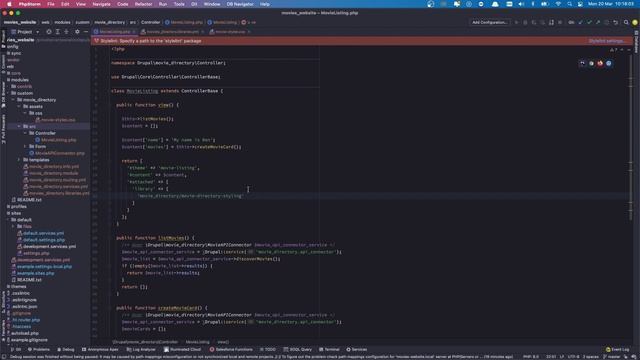Click the Git update project icon
This screenshot has height=360, width=640.
pos(580,22)
